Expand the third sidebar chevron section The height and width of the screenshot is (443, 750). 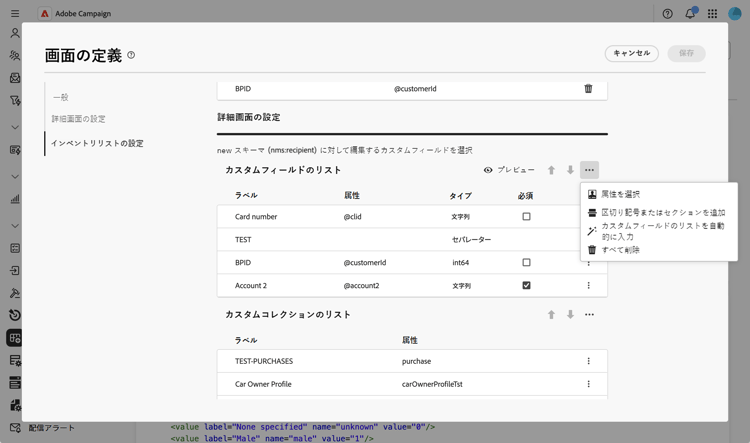(15, 226)
